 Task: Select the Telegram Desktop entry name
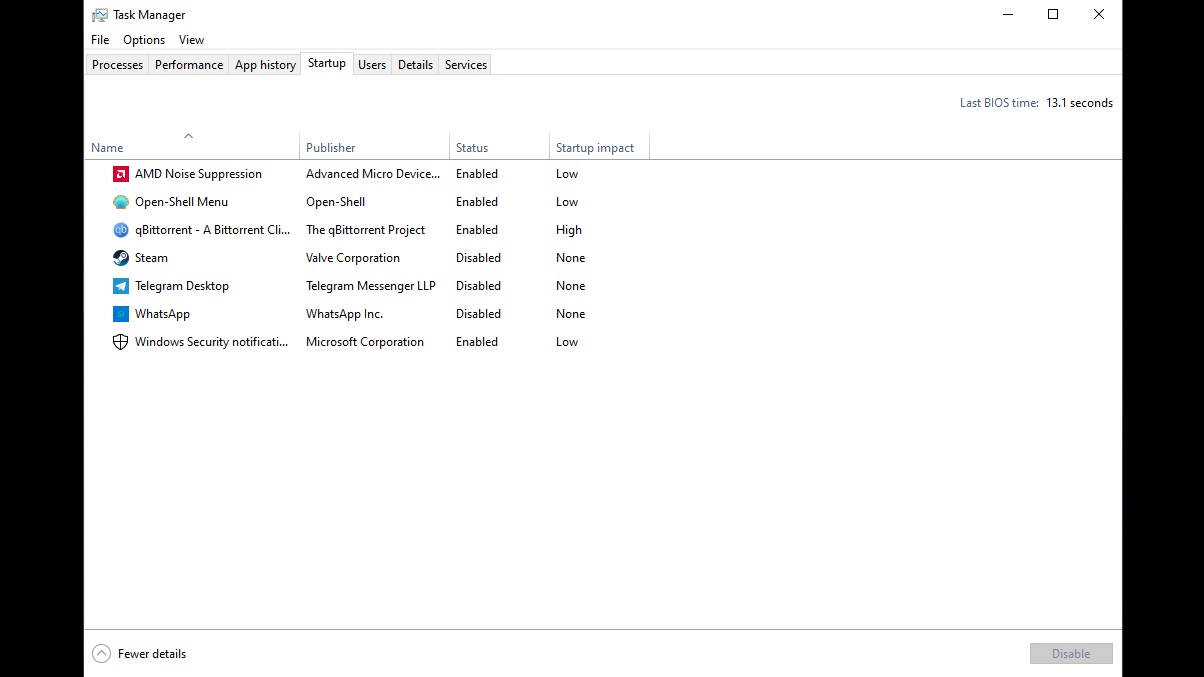[x=182, y=286]
